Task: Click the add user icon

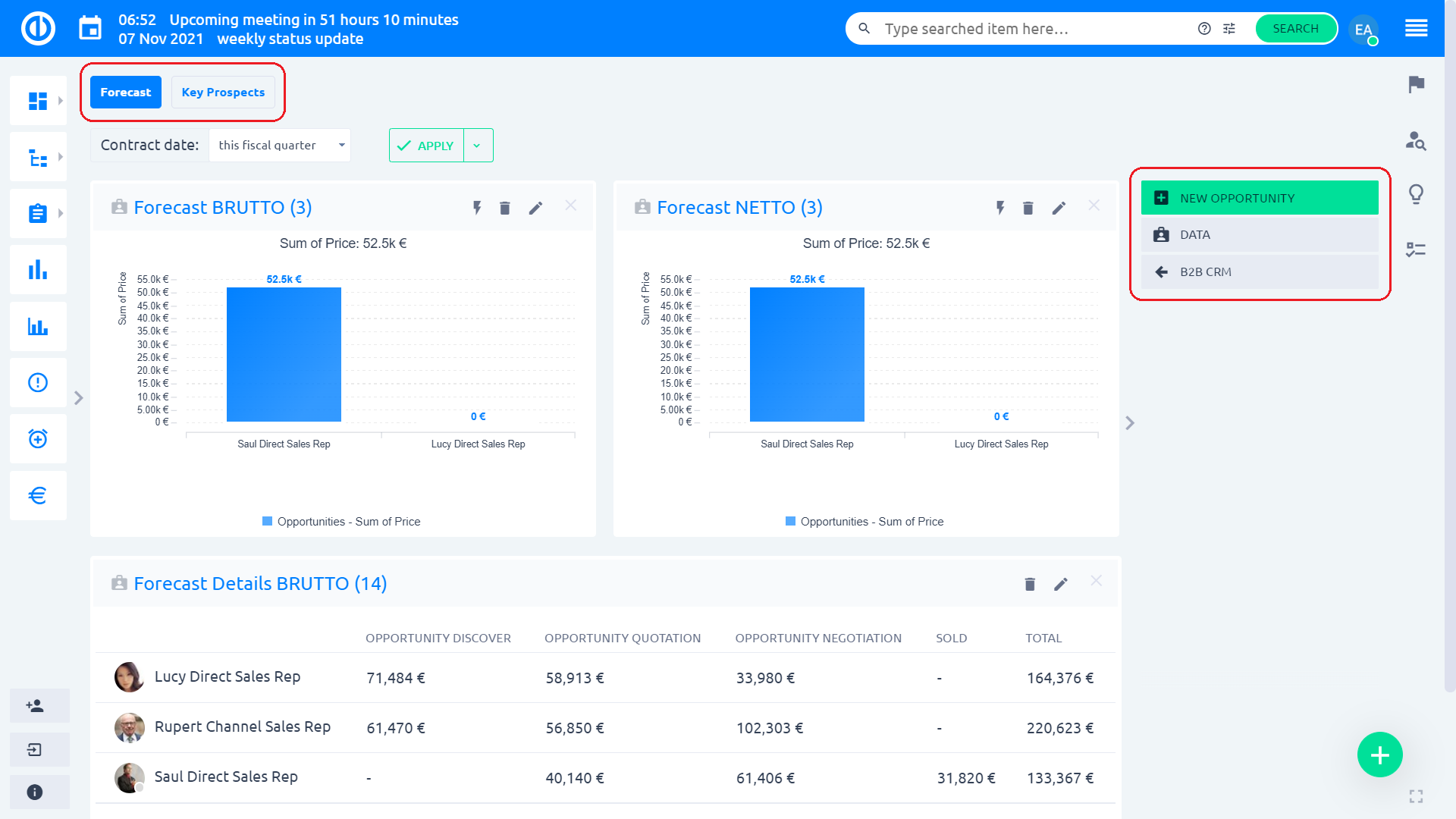Action: [x=35, y=706]
